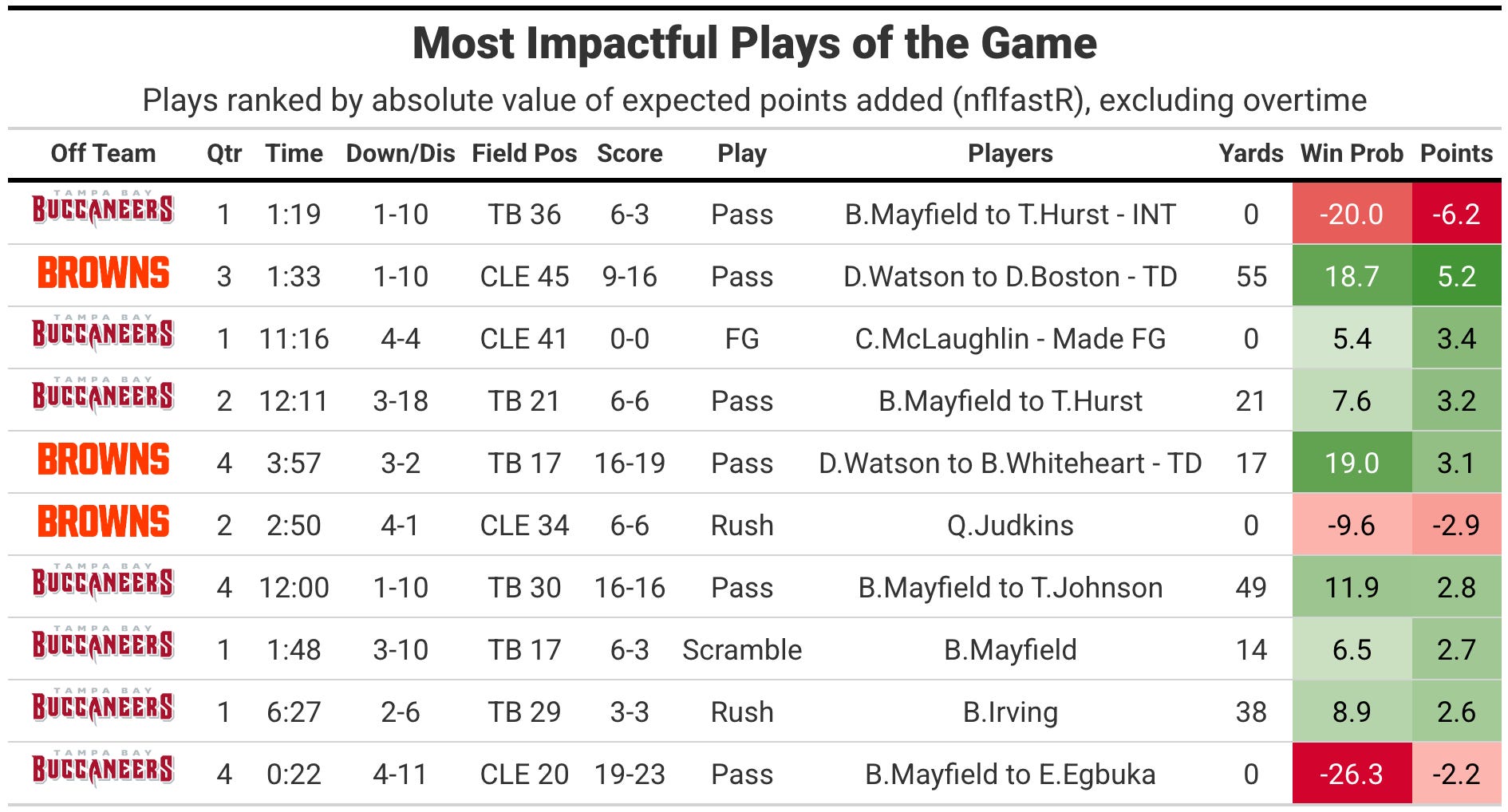Click the Scramble play type cell
This screenshot has height=812, width=1508.
point(742,650)
